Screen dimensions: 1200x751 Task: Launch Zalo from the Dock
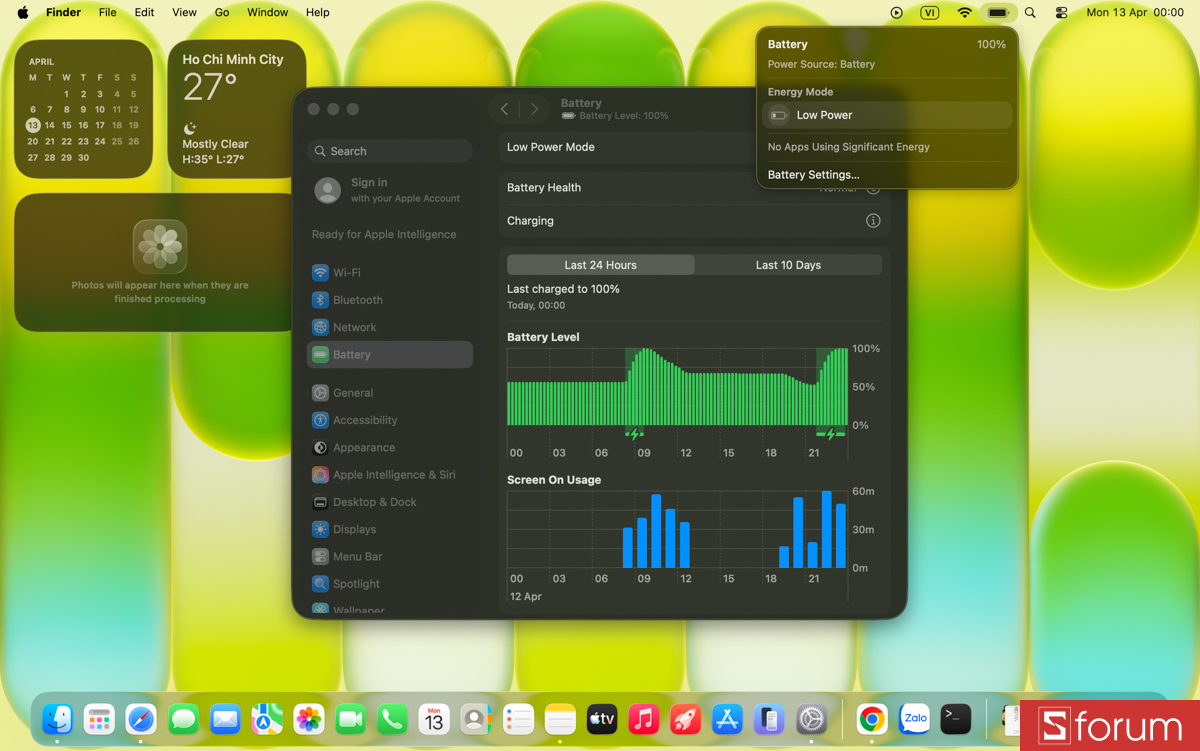click(x=914, y=719)
